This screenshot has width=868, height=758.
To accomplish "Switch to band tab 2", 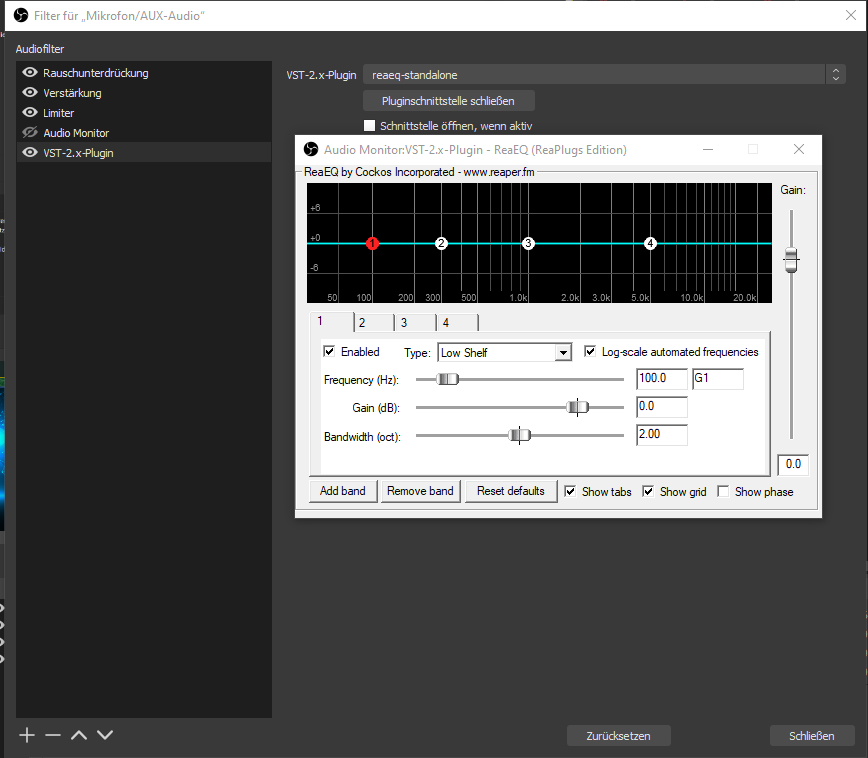I will 362,322.
